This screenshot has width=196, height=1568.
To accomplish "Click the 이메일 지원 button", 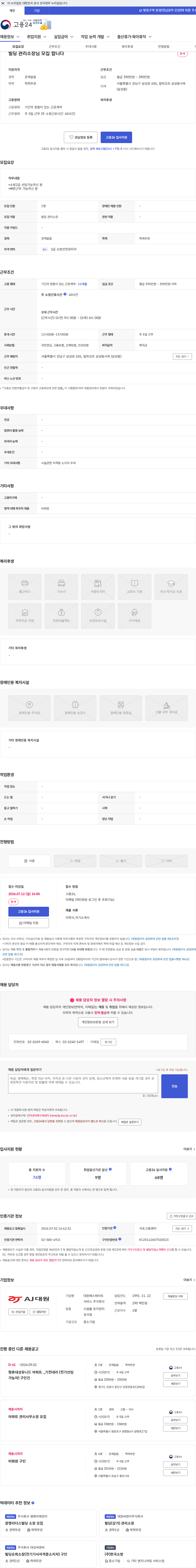I will [29, 923].
